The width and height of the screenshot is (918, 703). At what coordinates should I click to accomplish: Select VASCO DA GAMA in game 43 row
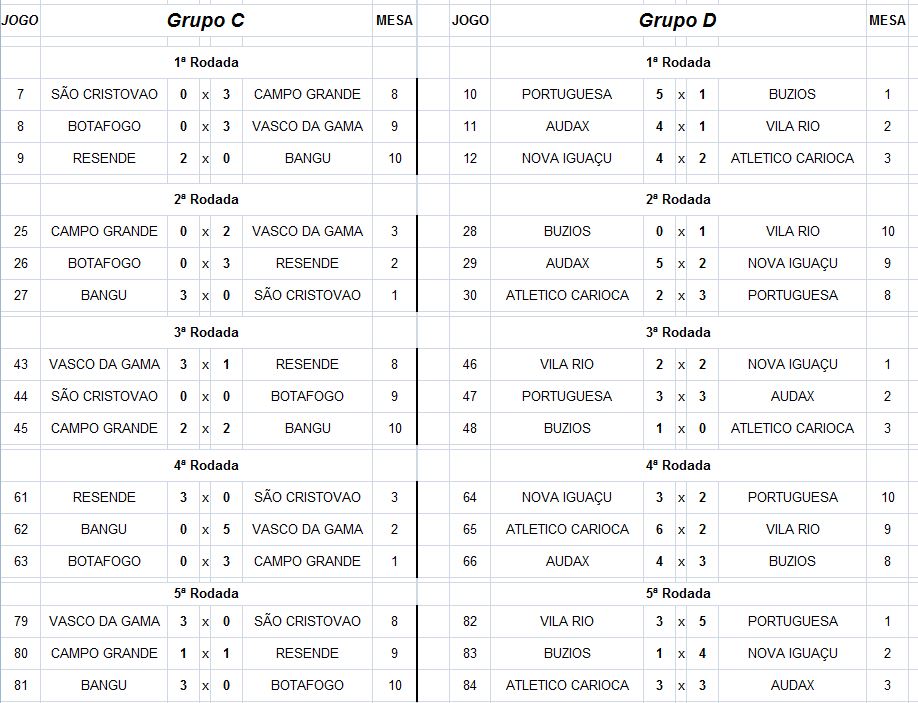[104, 364]
